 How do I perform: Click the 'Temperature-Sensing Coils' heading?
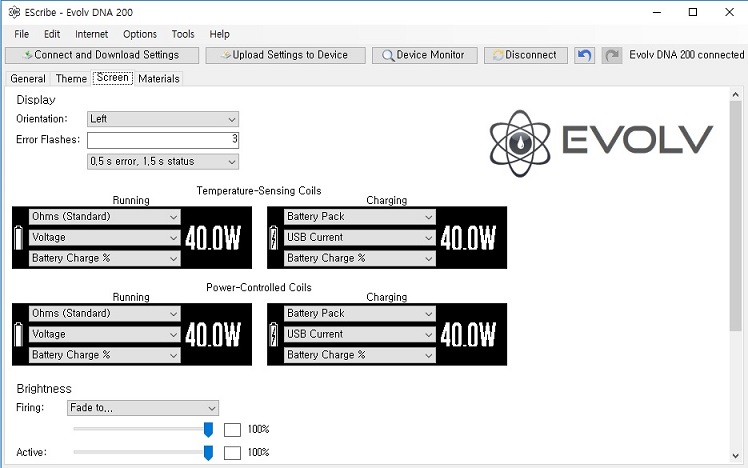click(x=259, y=191)
